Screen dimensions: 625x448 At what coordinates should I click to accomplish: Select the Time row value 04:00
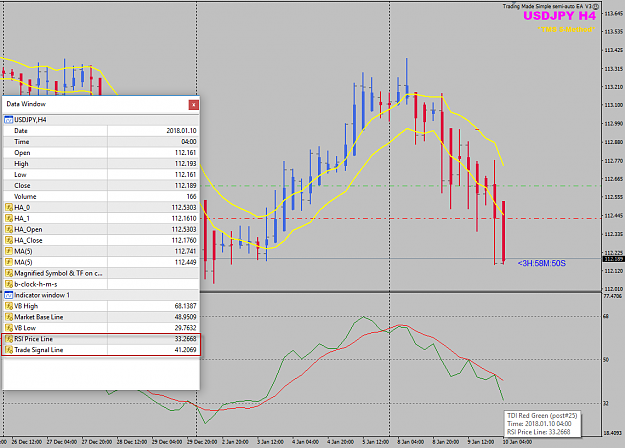pyautogui.click(x=189, y=141)
